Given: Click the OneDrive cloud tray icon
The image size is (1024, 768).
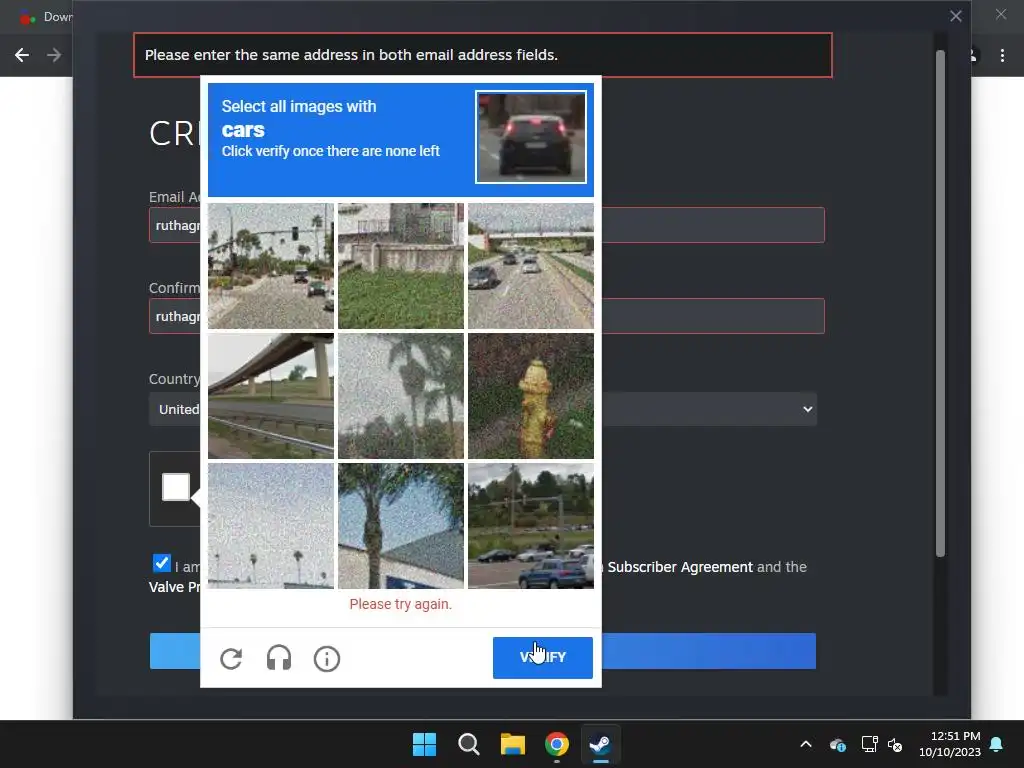Looking at the screenshot, I should pos(837,744).
